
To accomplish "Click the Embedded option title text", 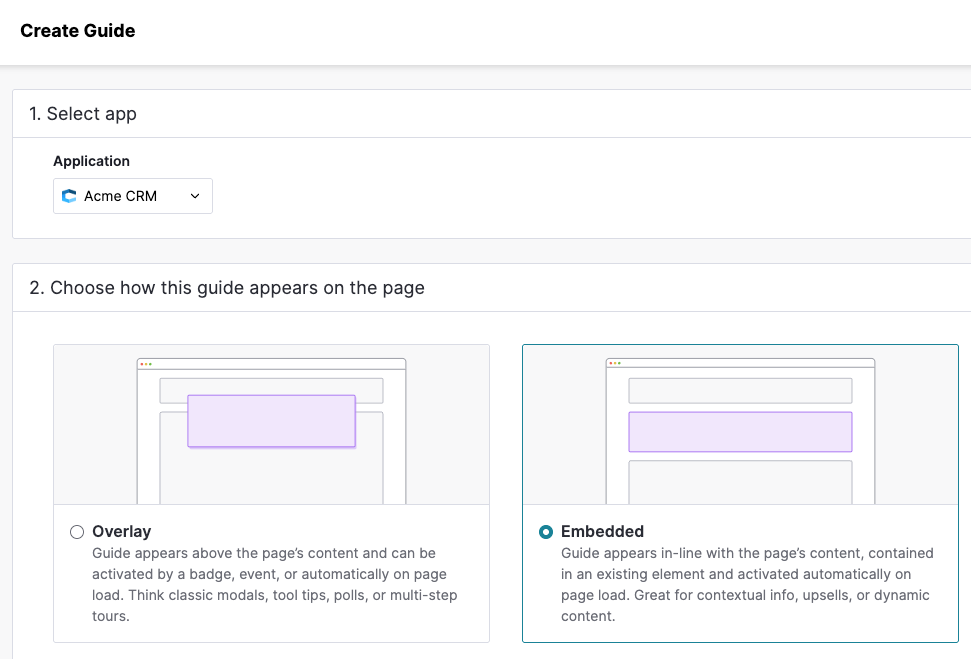I will tap(602, 532).
